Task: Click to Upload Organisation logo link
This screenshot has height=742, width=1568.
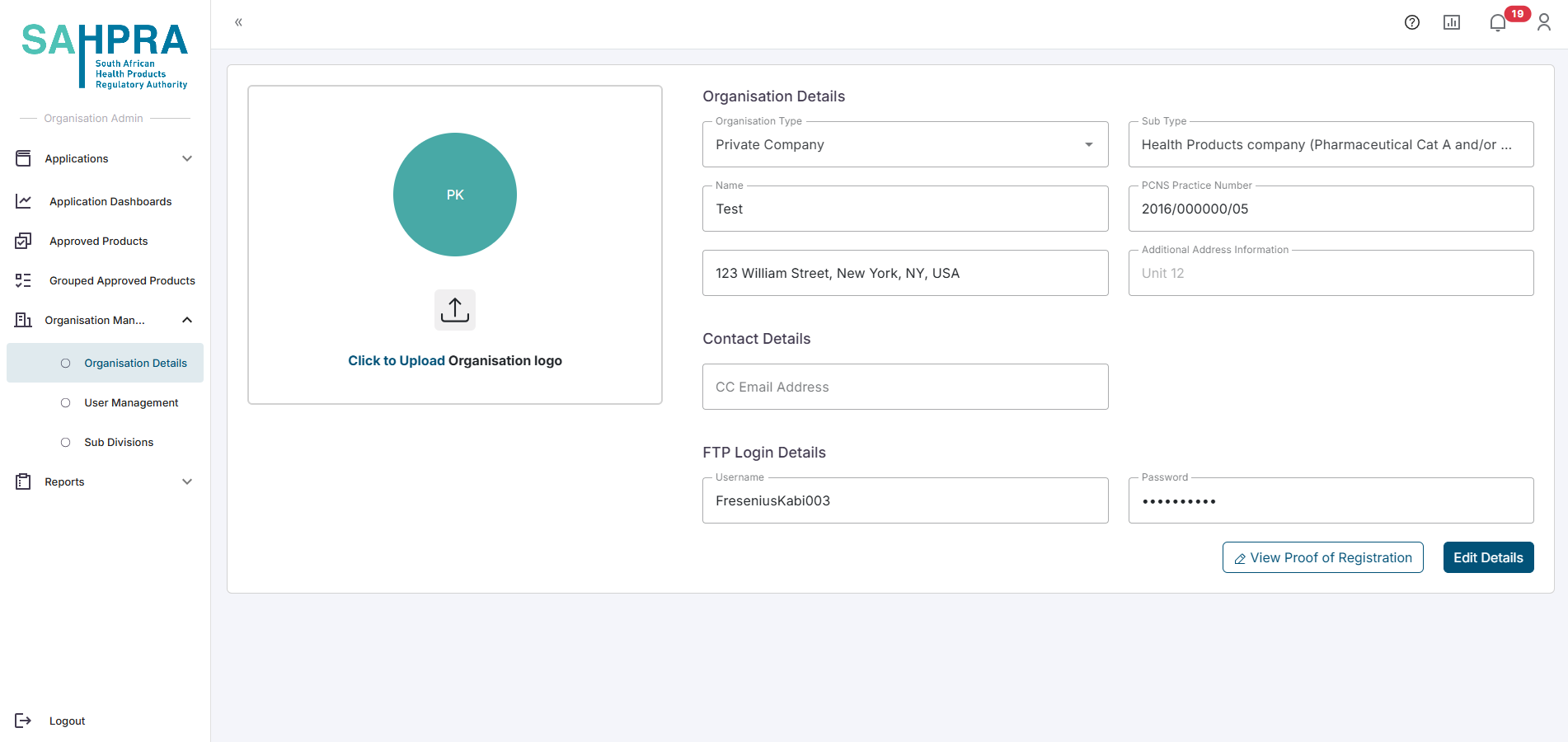Action: (x=455, y=360)
